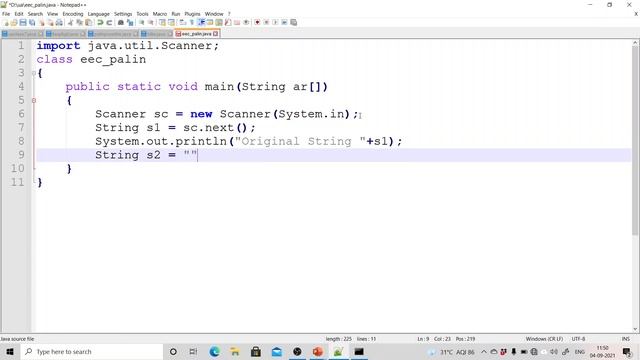Open the Windows Start menu

pyautogui.click(x=10, y=352)
